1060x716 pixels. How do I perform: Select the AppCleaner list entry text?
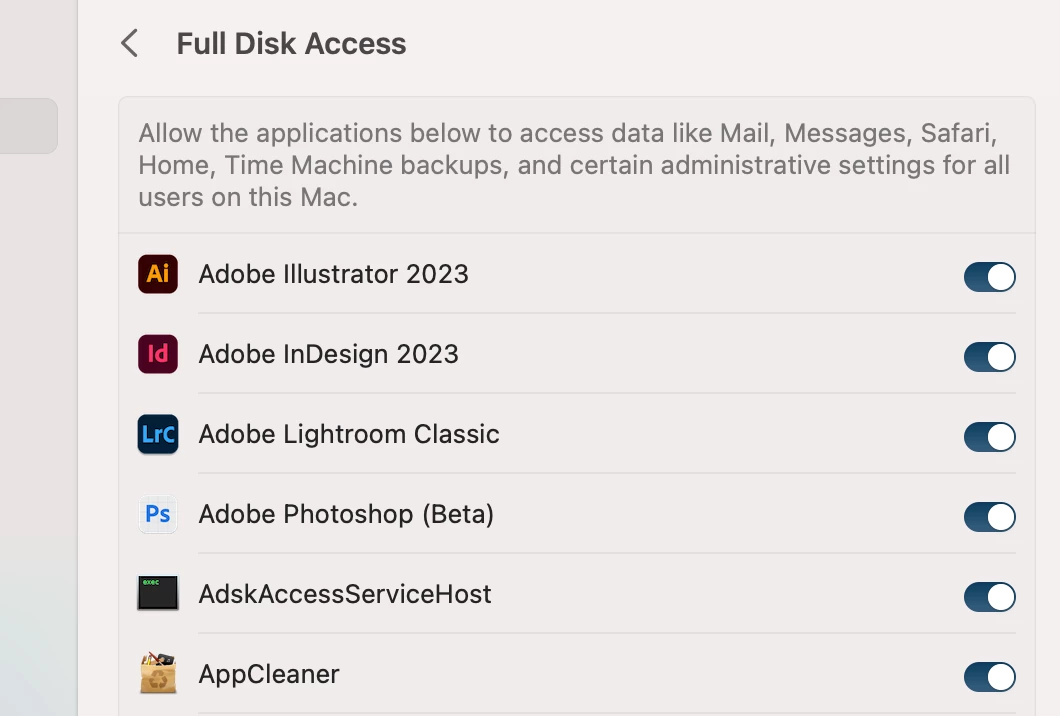tap(269, 674)
